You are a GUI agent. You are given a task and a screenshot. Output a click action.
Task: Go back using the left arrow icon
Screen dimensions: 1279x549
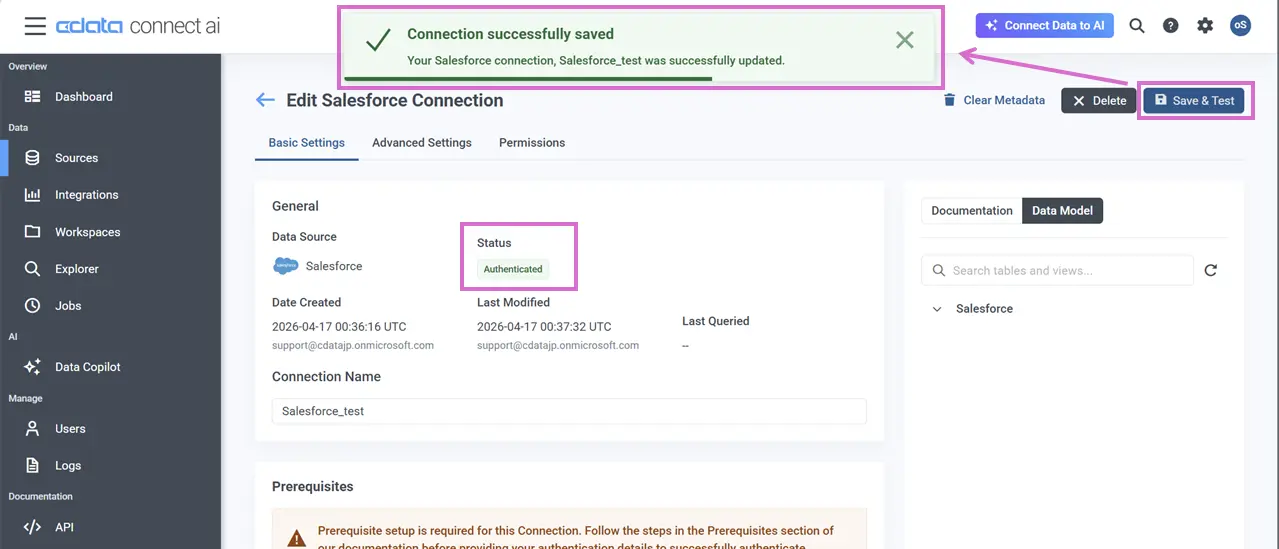pos(265,100)
